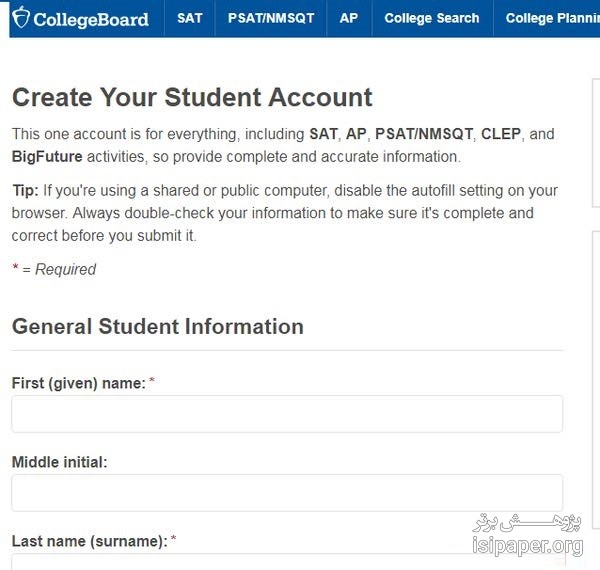Click the Create Your Student Account heading
Screen dimensions: 600x570
click(x=192, y=97)
